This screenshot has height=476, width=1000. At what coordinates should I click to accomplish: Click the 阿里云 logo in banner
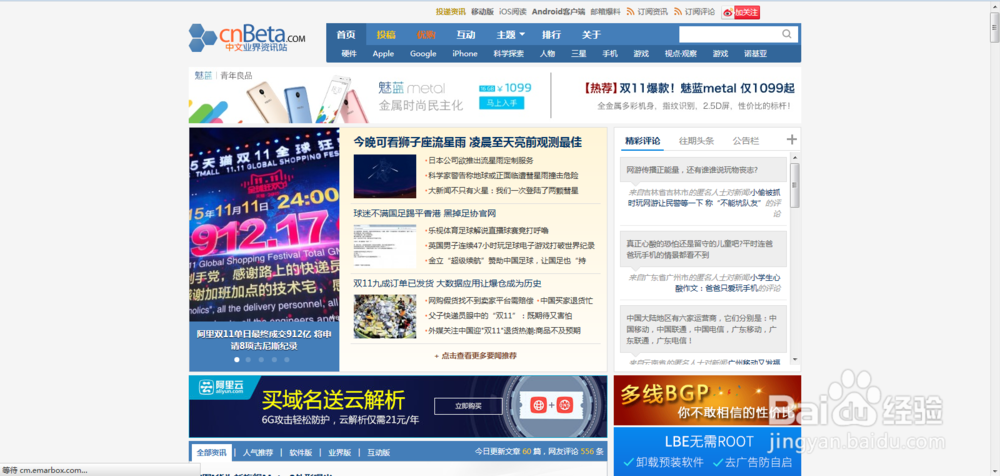pyautogui.click(x=221, y=386)
